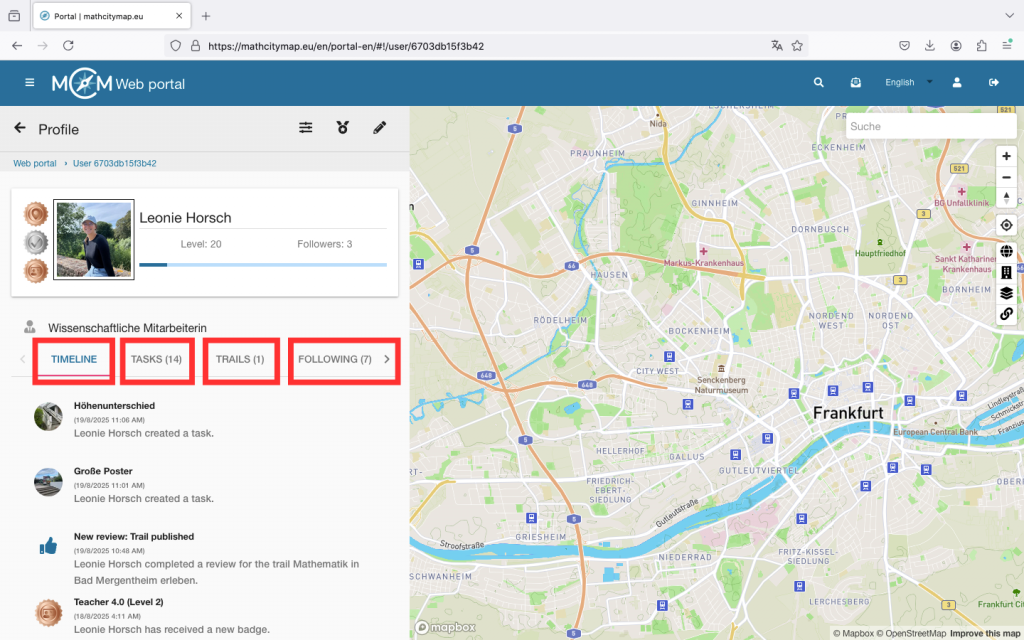Open map layers stack icon

point(1006,293)
